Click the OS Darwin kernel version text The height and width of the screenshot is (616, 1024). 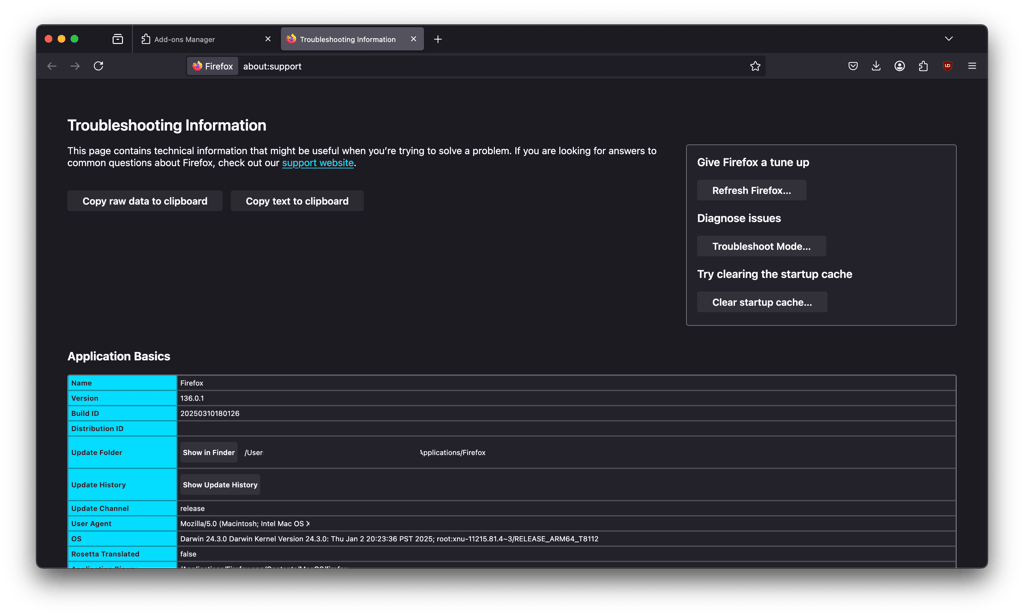[389, 539]
